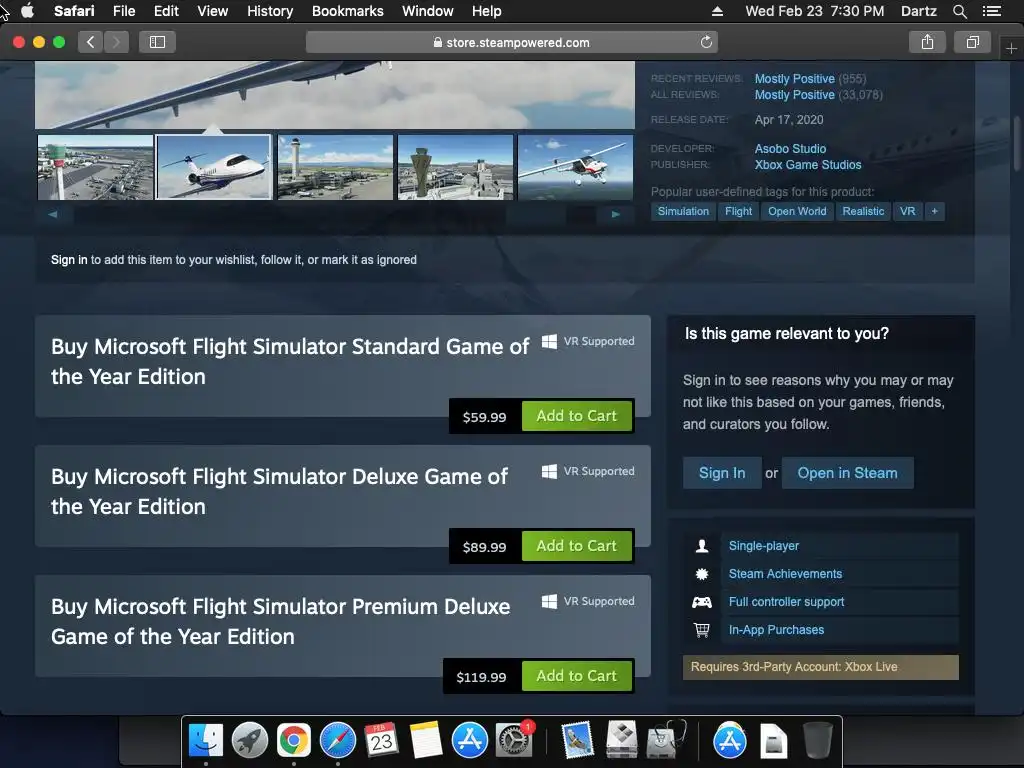Open Finder from the Dock
This screenshot has height=768, width=1024.
click(x=206, y=741)
